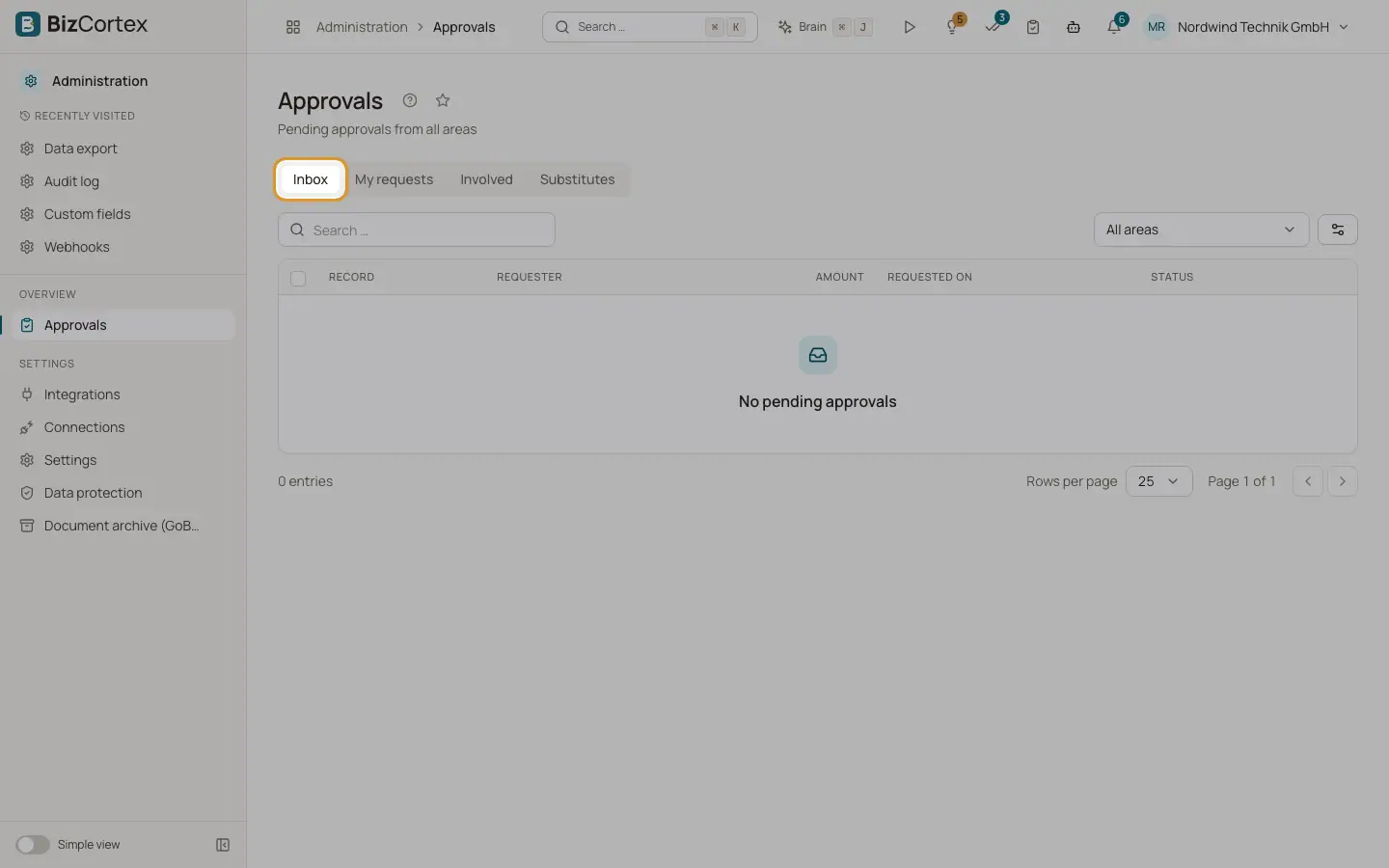Switch to the My requests tab
The image size is (1389, 868).
tap(394, 179)
